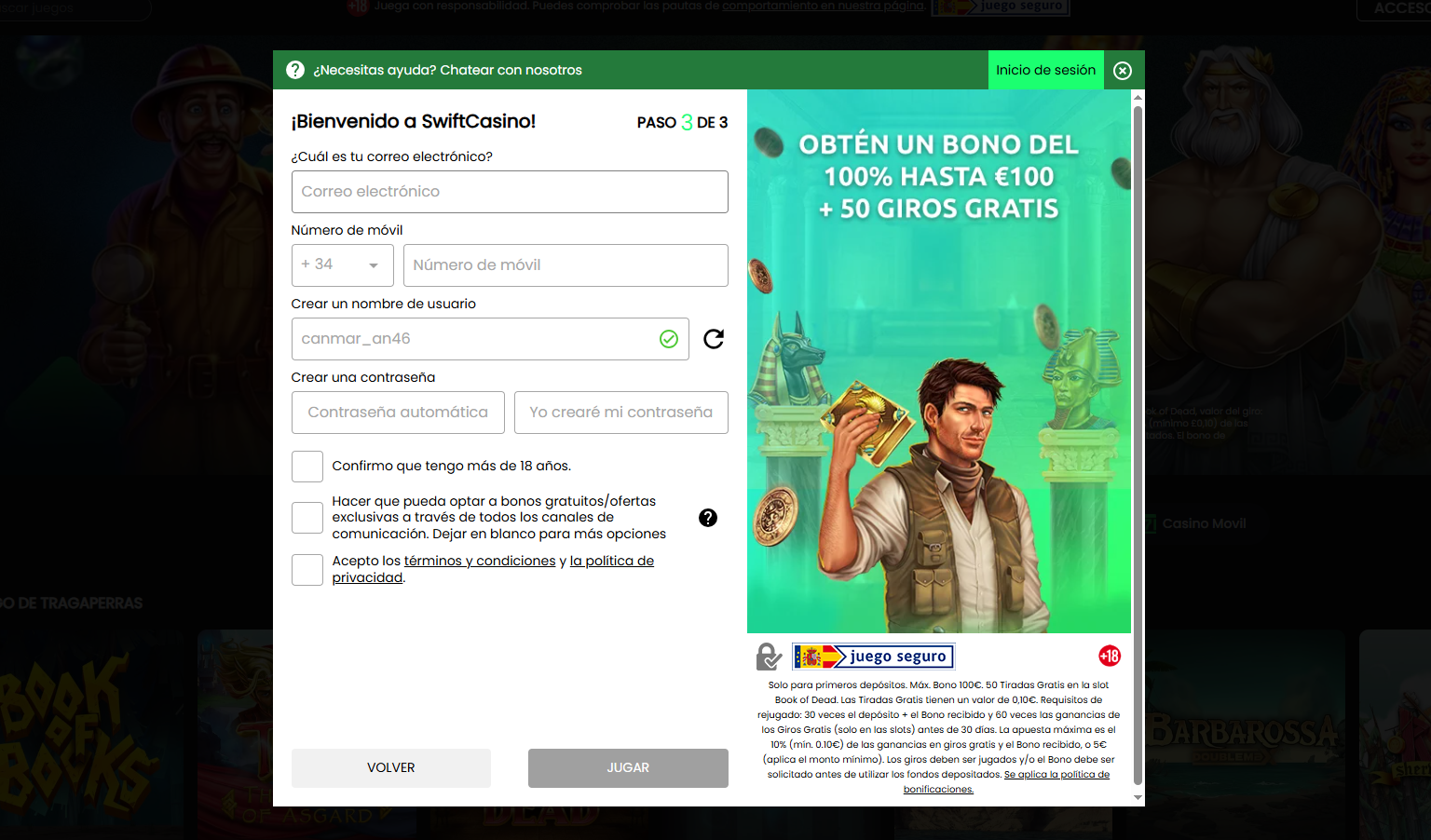Click the dialog vertical scrollbar thumb

click(1138, 446)
